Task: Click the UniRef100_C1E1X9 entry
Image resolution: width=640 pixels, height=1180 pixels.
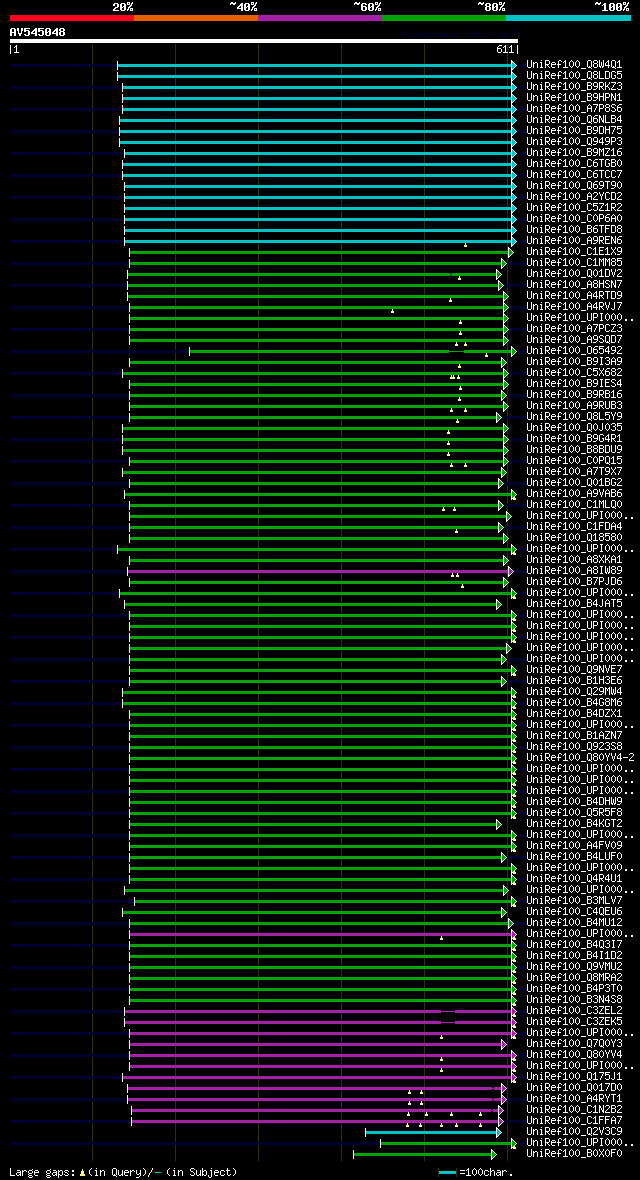Action: [x=574, y=251]
